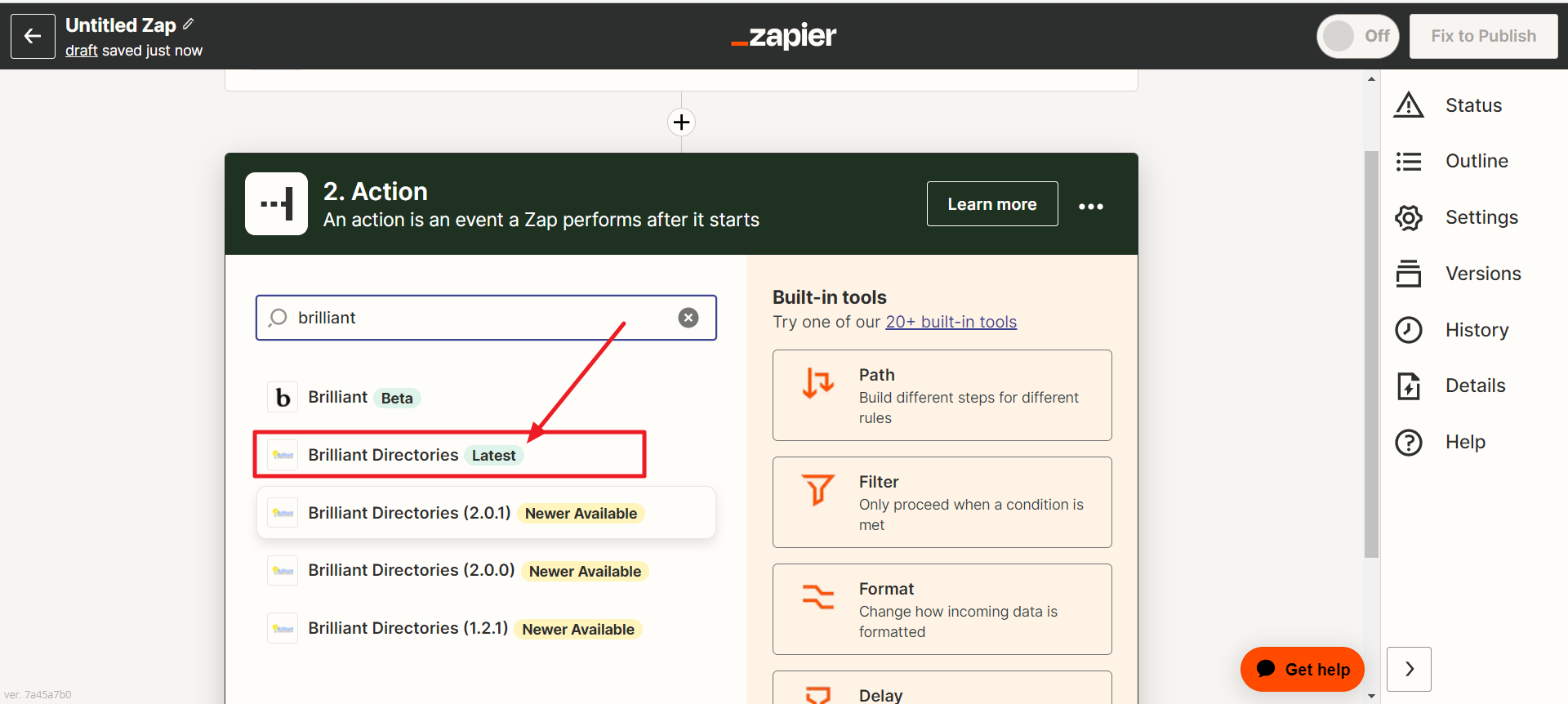Select Brilliant Directories (2.0.1)
The height and width of the screenshot is (704, 1568).
486,513
